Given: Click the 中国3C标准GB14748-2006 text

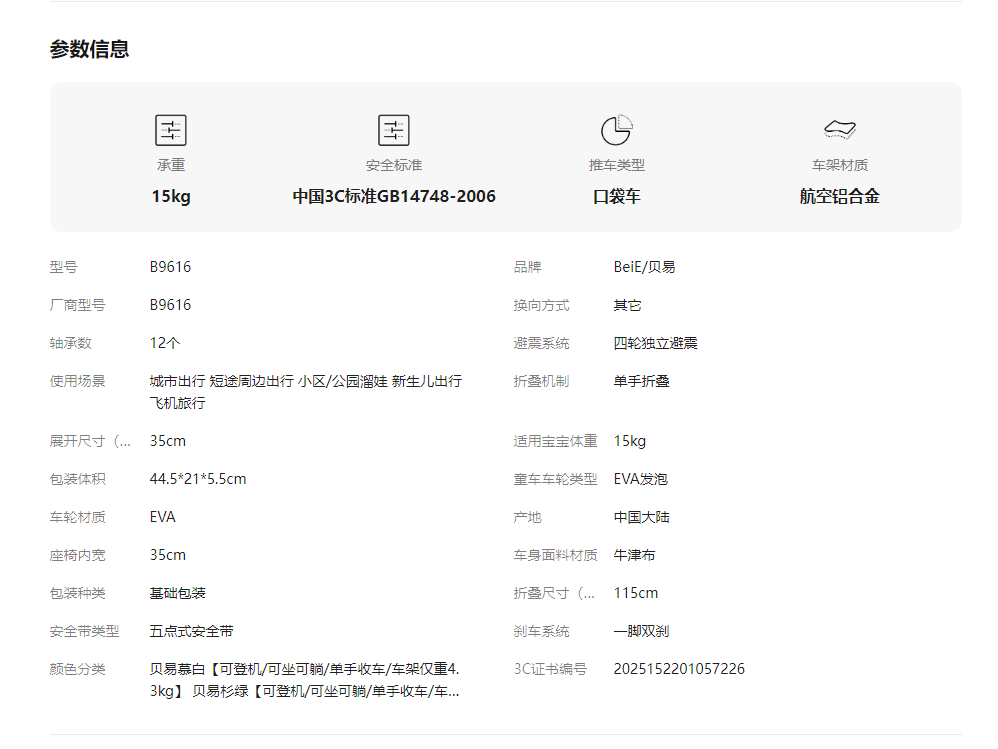Looking at the screenshot, I should (394, 196).
